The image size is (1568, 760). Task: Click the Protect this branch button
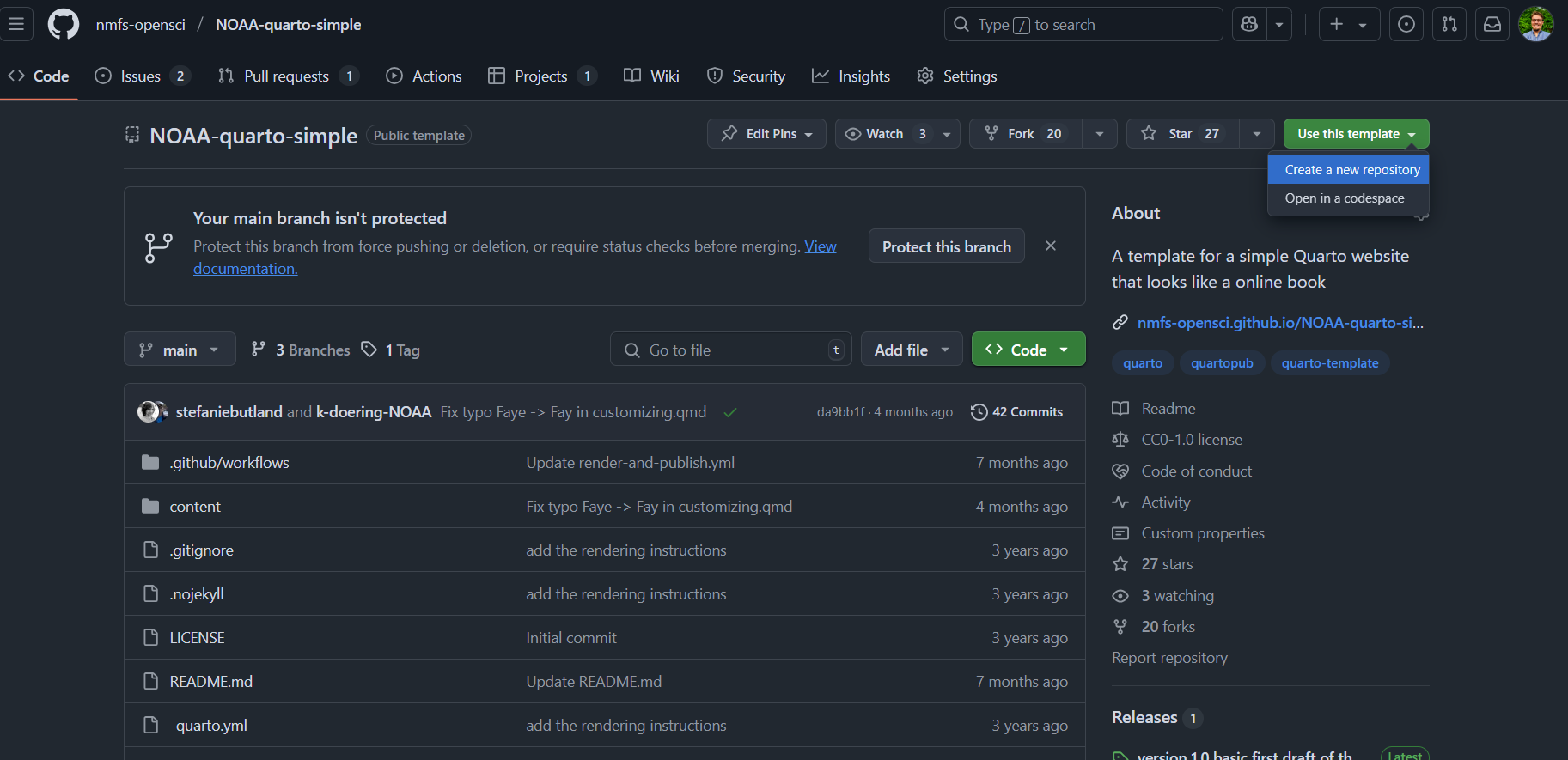946,246
